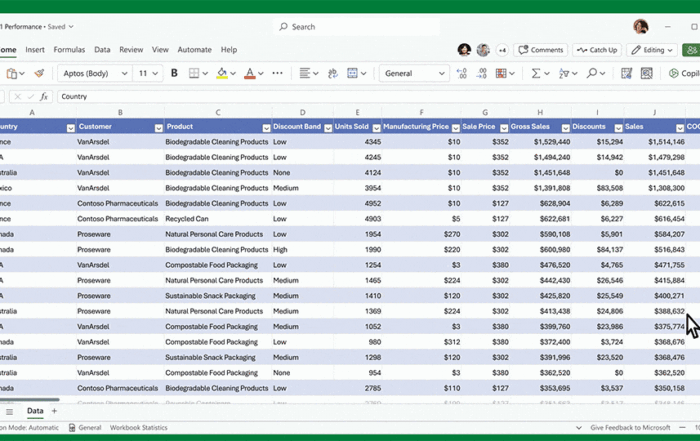Select column H header
Viewport: 700px width, 441px height.
click(540, 112)
